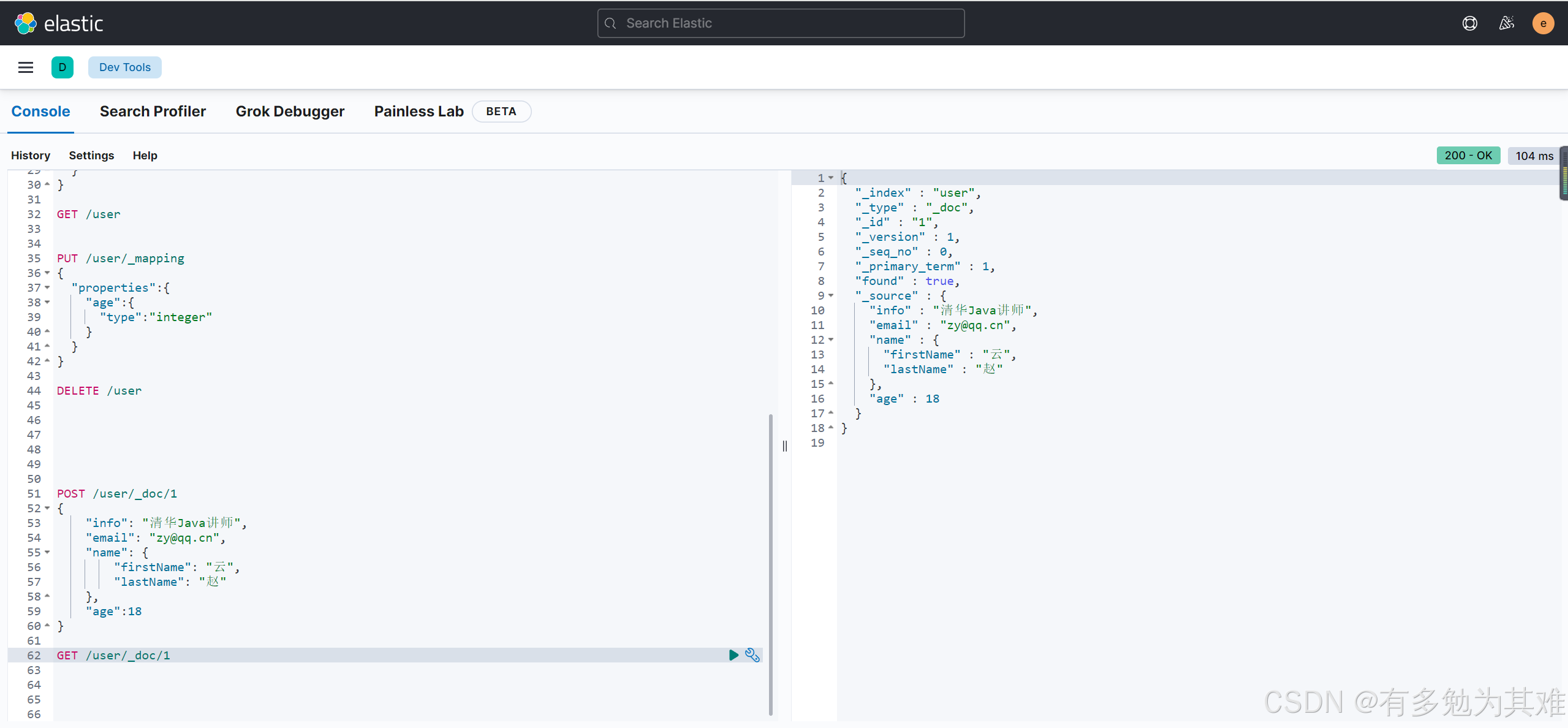This screenshot has height=728, width=1568.
Task: Switch to the Search Profiler tab
Action: (x=153, y=112)
